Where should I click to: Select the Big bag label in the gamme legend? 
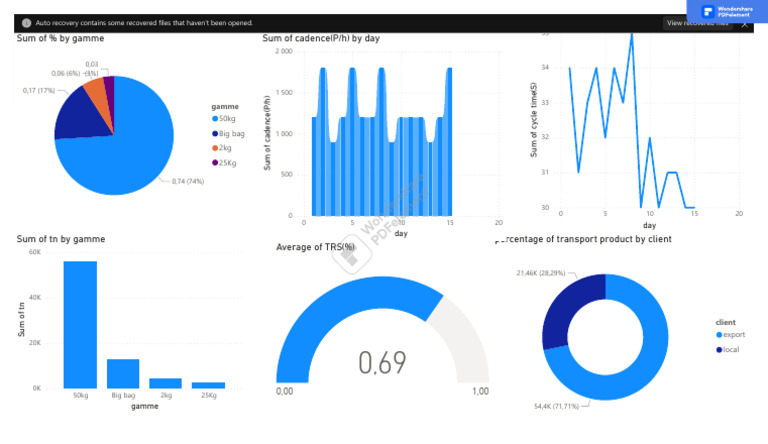point(232,133)
